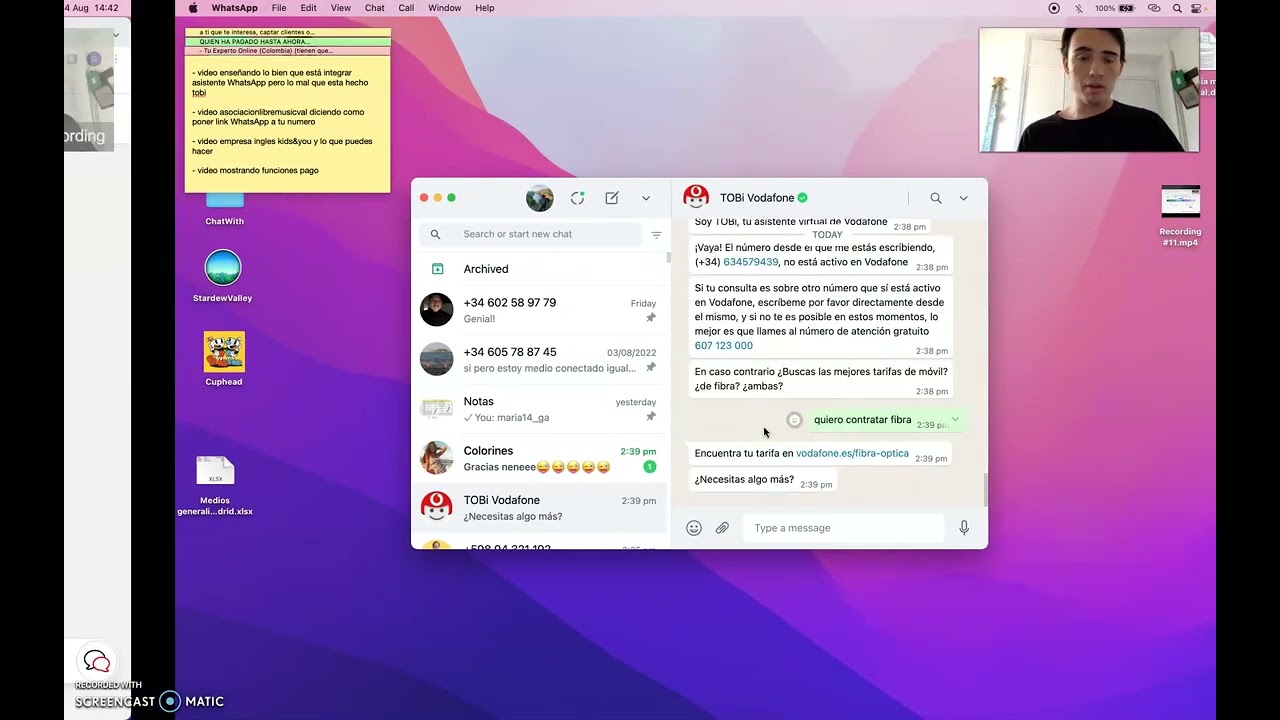This screenshot has width=1280, height=720.
Task: Click the Type a message field
Action: pyautogui.click(x=843, y=528)
